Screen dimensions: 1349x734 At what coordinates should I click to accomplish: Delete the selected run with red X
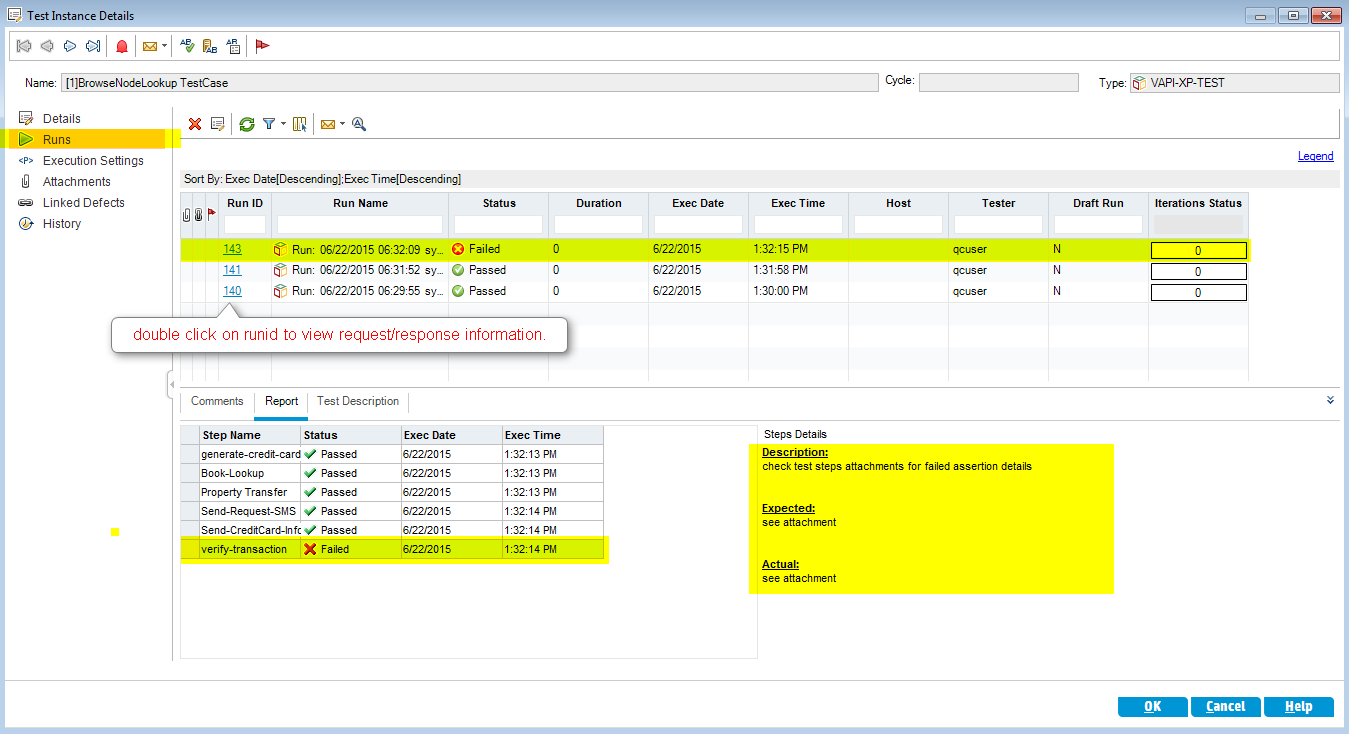coord(195,124)
